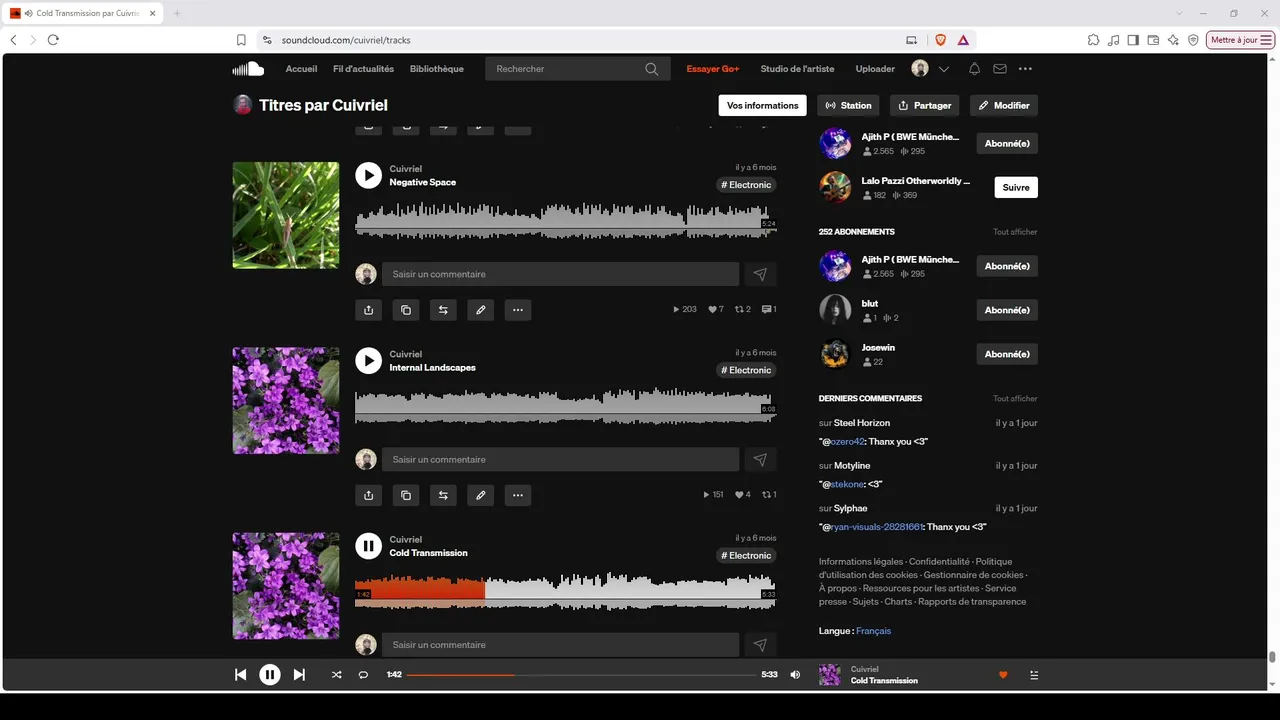The width and height of the screenshot is (1280, 720).
Task: Follow Lalo Pazzi Otherworldly with Suivre
Action: pos(1016,187)
